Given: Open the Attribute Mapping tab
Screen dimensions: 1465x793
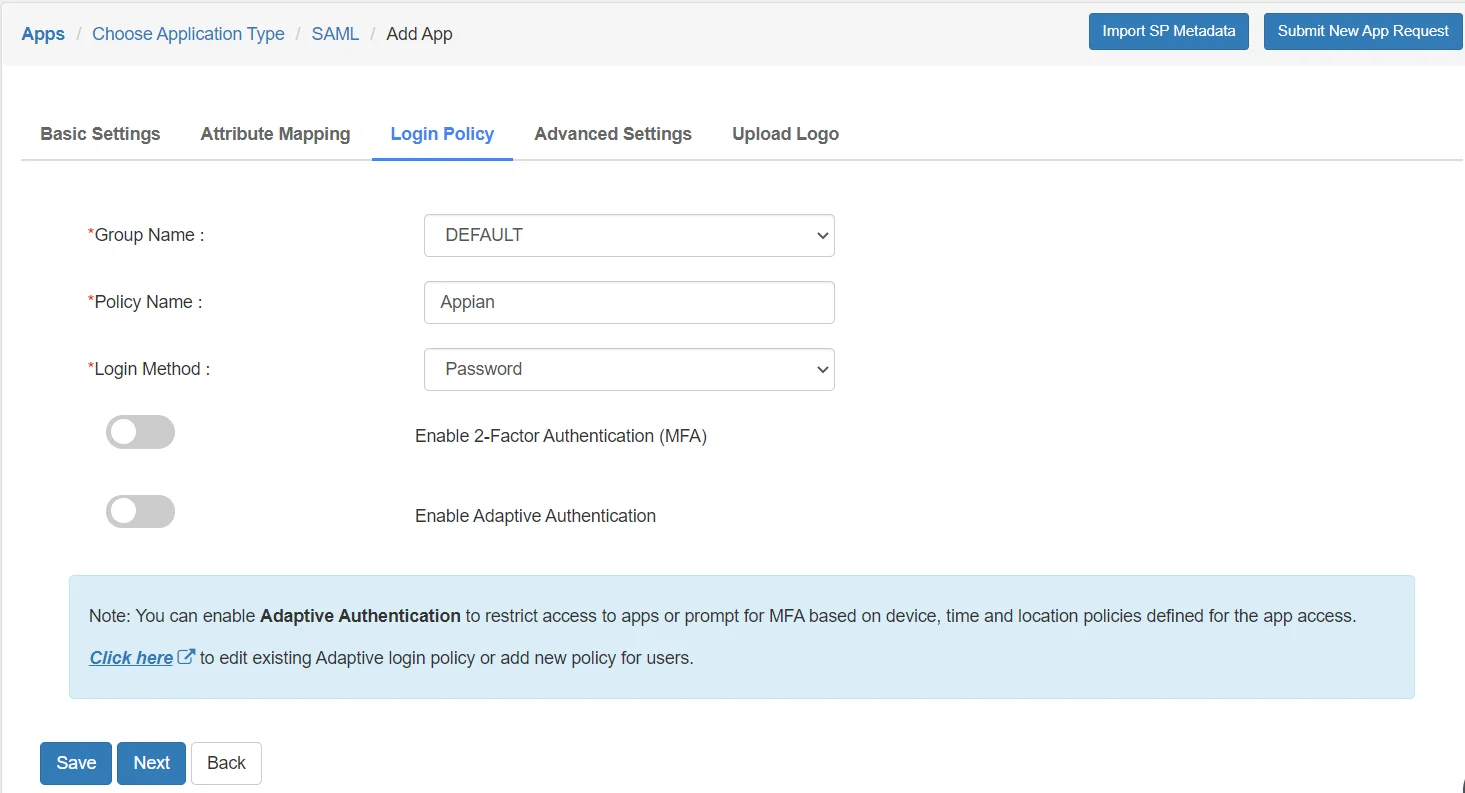Looking at the screenshot, I should coord(275,134).
